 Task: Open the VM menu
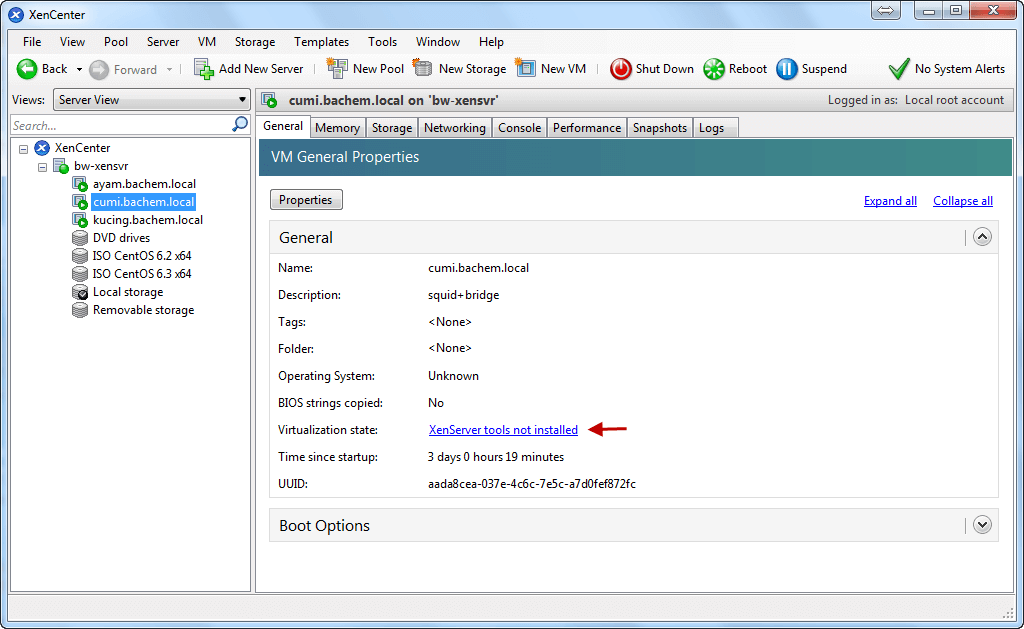pos(207,42)
